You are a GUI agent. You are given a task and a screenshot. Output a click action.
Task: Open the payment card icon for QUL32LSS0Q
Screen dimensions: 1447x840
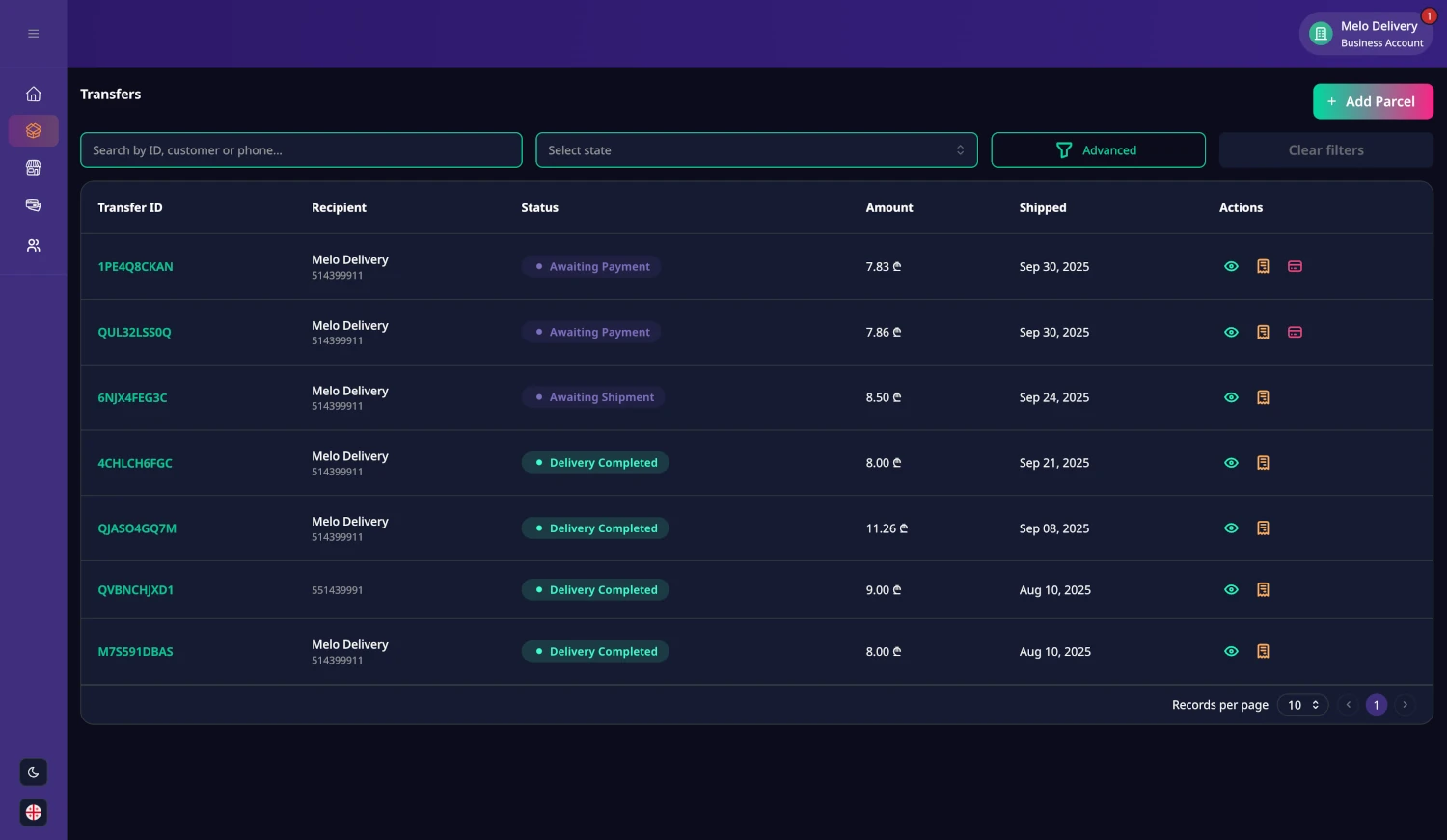pyautogui.click(x=1295, y=332)
